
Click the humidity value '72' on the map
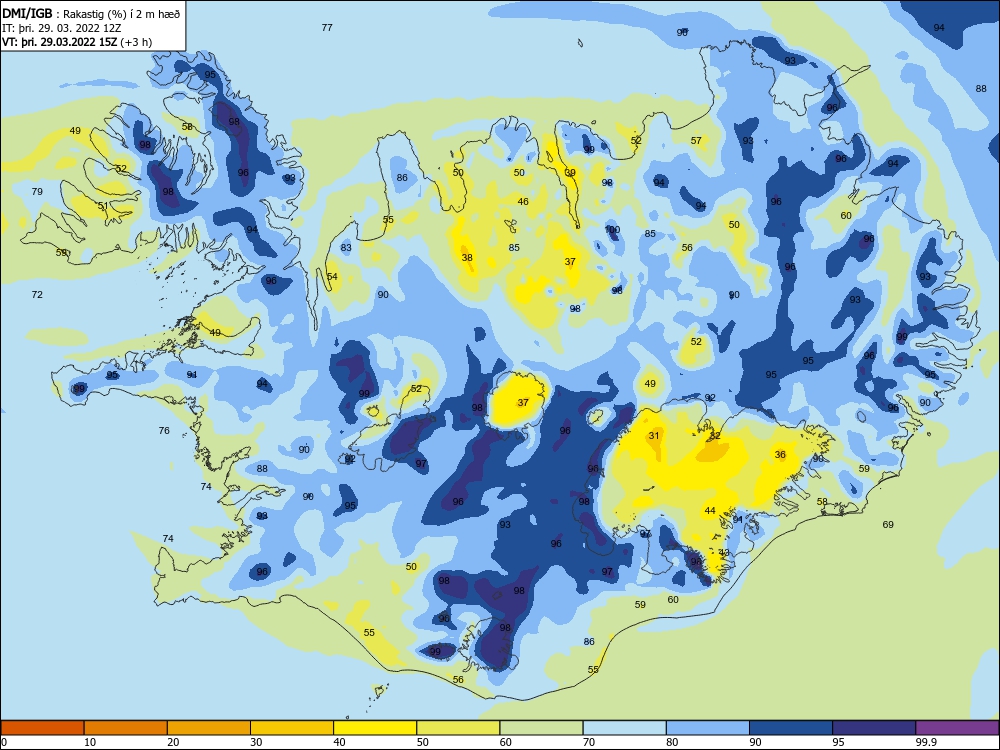click(37, 294)
